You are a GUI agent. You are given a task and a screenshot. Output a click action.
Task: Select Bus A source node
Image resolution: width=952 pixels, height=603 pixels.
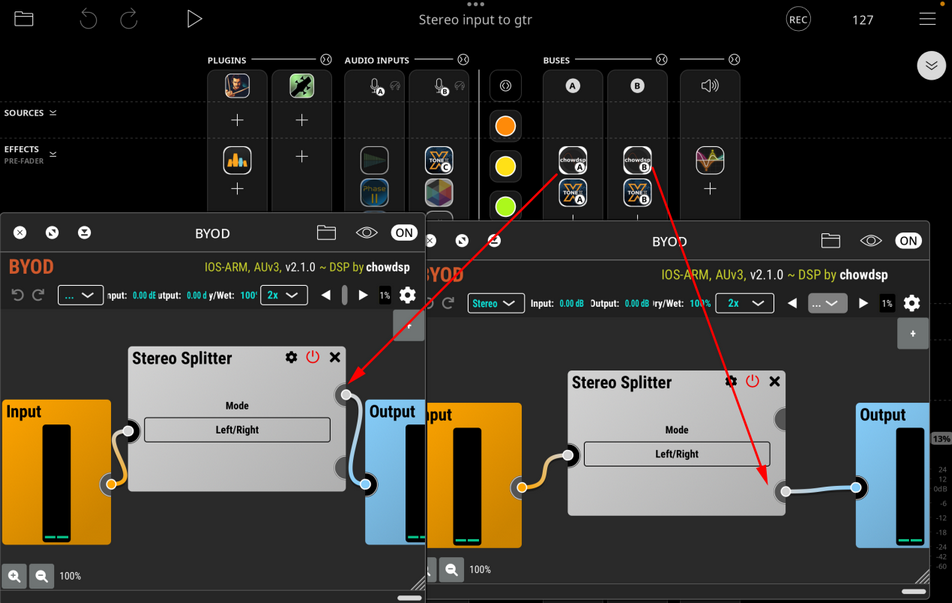pos(573,86)
